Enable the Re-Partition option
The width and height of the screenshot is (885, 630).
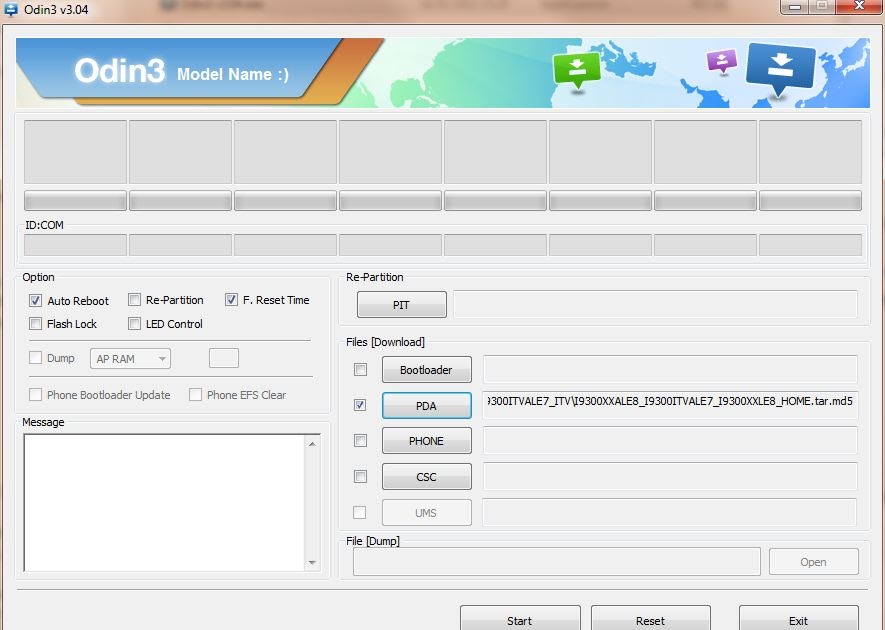click(x=134, y=300)
